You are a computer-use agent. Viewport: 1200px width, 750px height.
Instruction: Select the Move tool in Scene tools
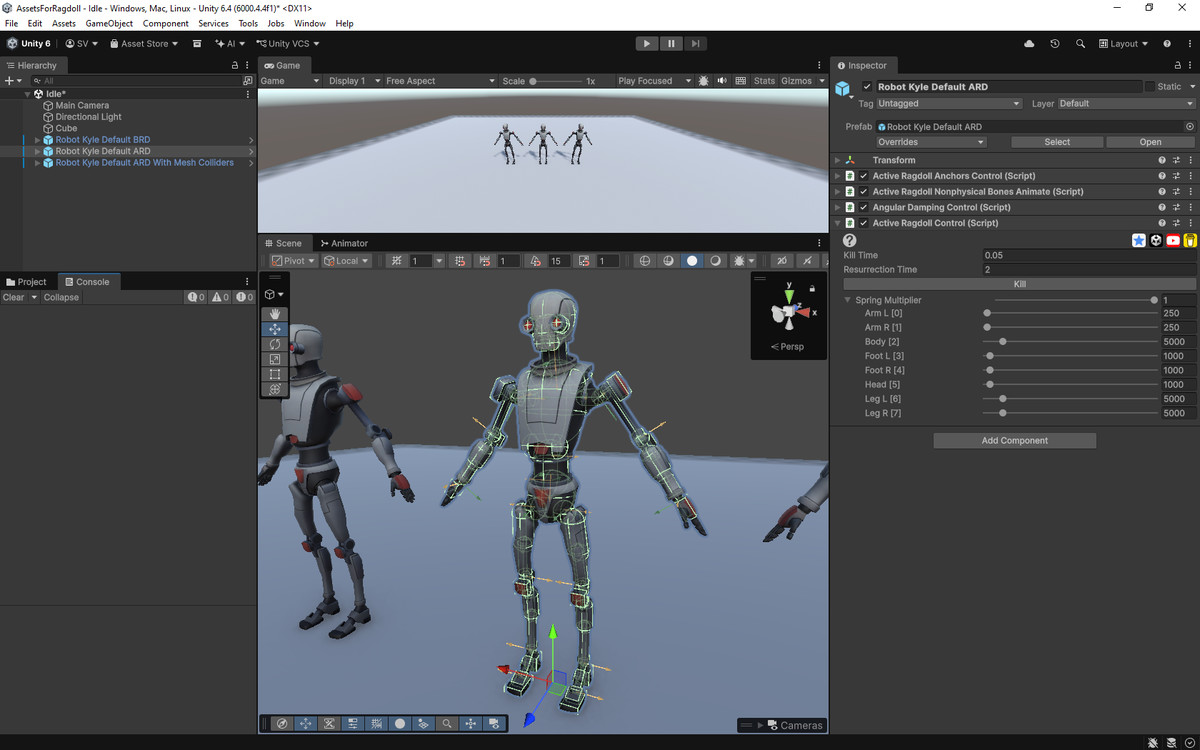pyautogui.click(x=275, y=329)
